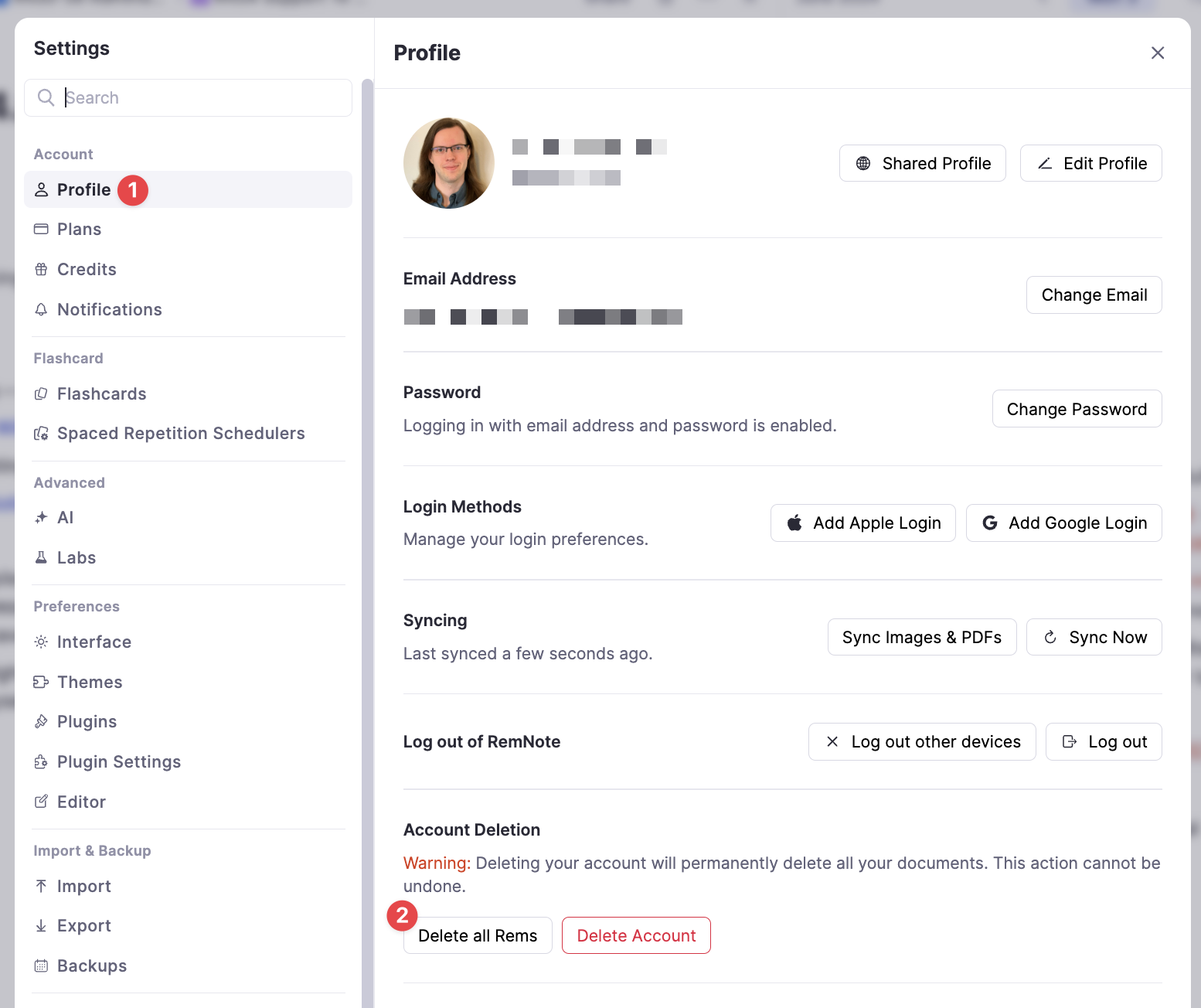Open the Flashcards settings section
Screen dimensions: 1201x1008
(x=101, y=394)
